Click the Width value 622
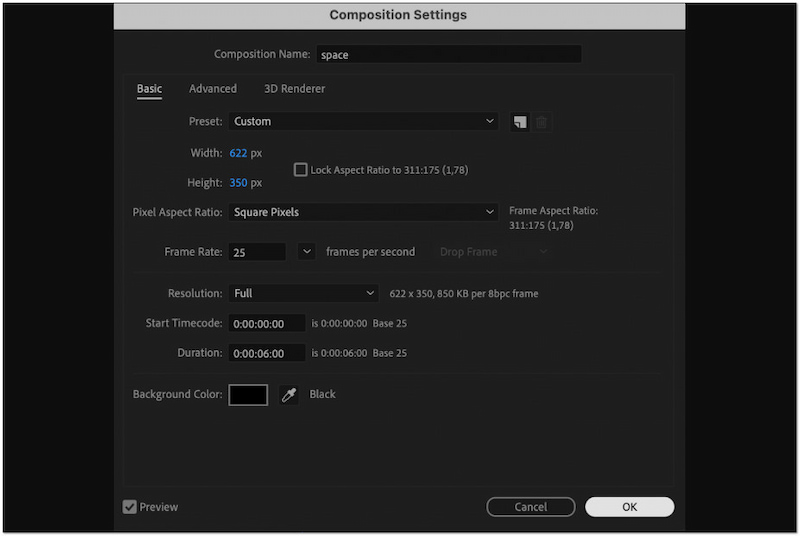The height and width of the screenshot is (536, 800). (238, 153)
